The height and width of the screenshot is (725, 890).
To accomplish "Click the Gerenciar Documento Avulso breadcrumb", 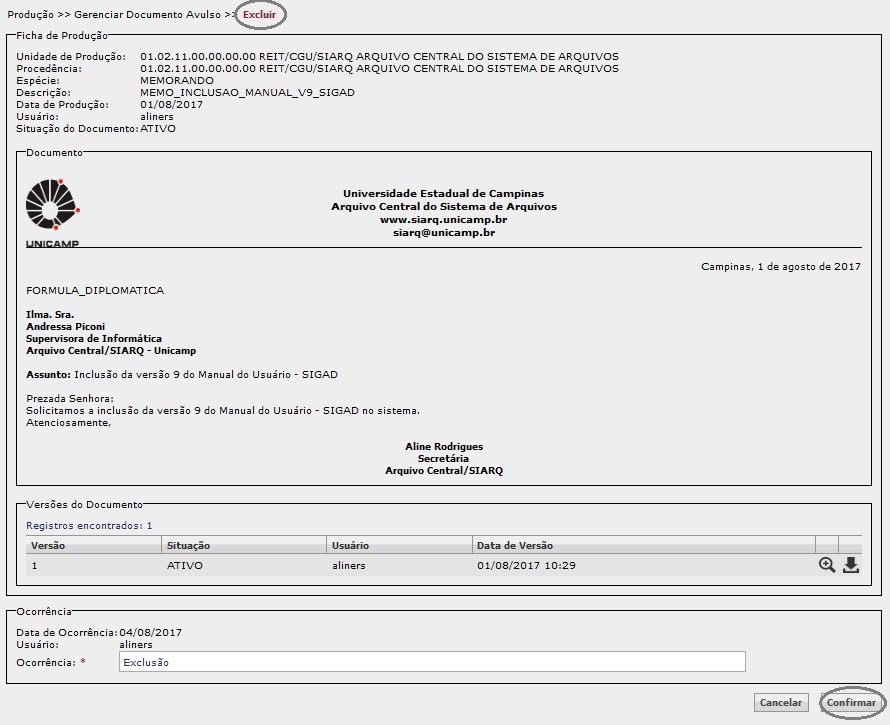I will coord(148,15).
